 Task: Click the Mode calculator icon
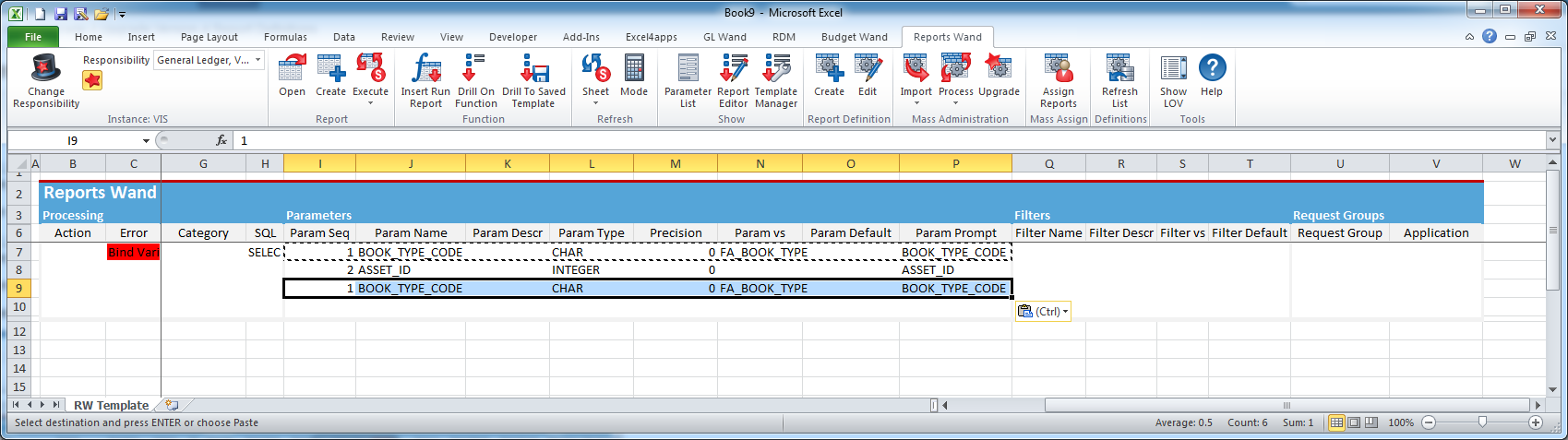[634, 68]
